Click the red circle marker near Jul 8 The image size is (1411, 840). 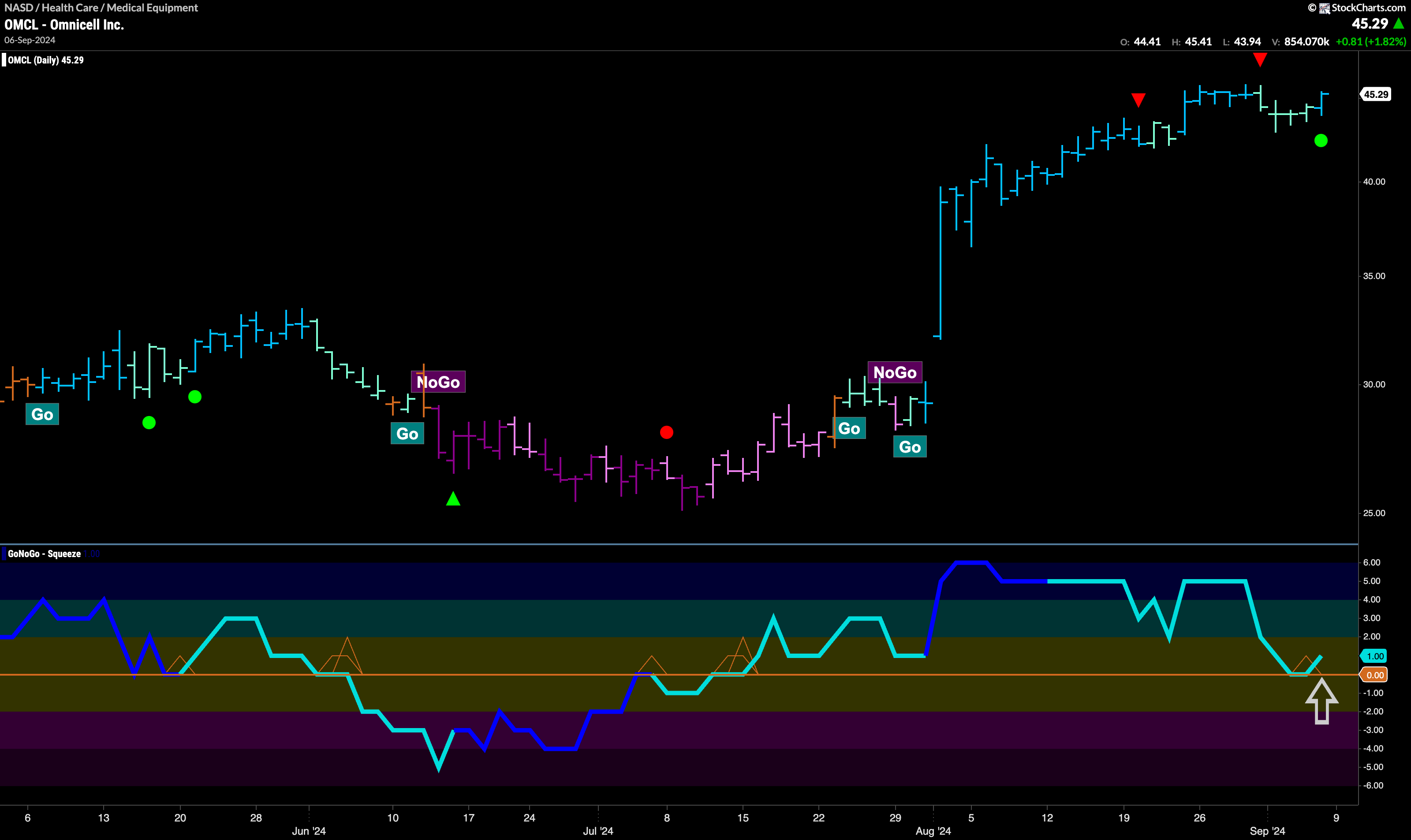(x=666, y=432)
